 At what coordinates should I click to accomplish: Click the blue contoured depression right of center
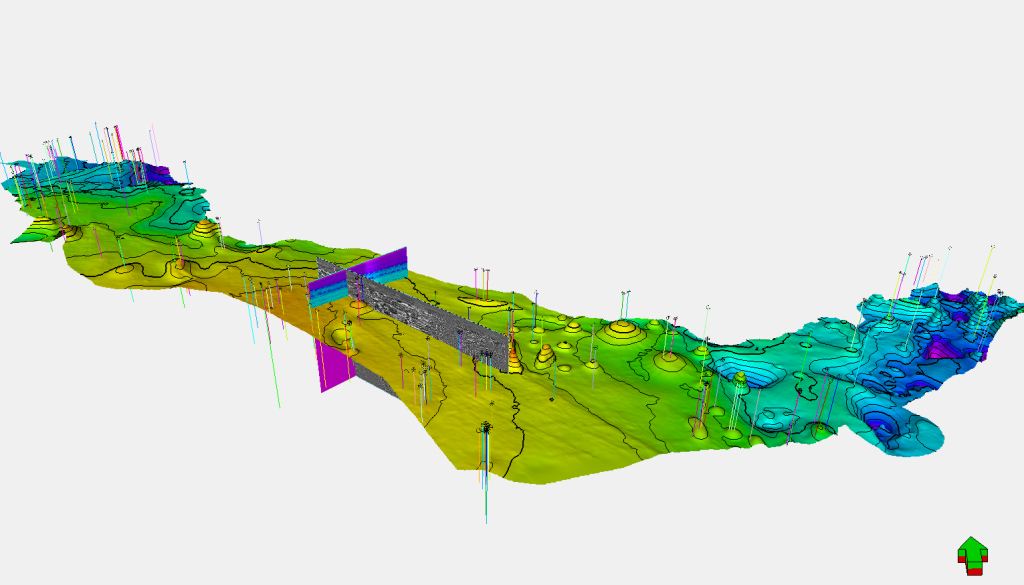pos(751,373)
